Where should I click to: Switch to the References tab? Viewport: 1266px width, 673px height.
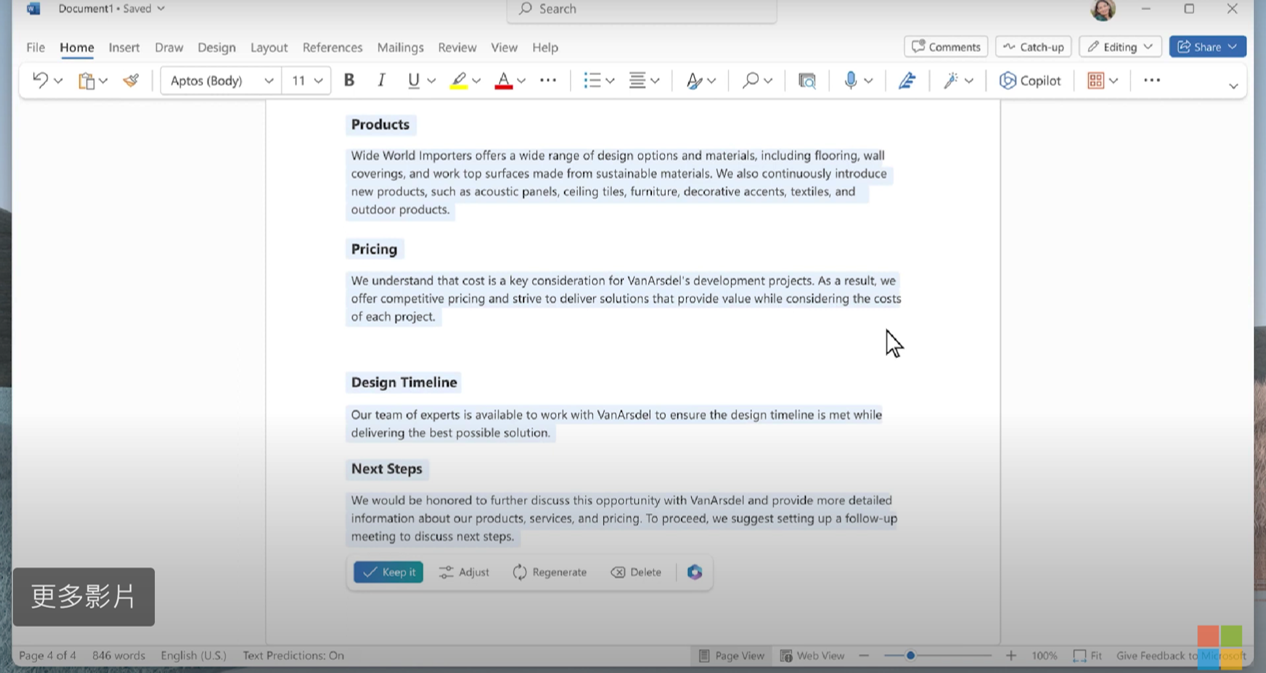pos(332,47)
